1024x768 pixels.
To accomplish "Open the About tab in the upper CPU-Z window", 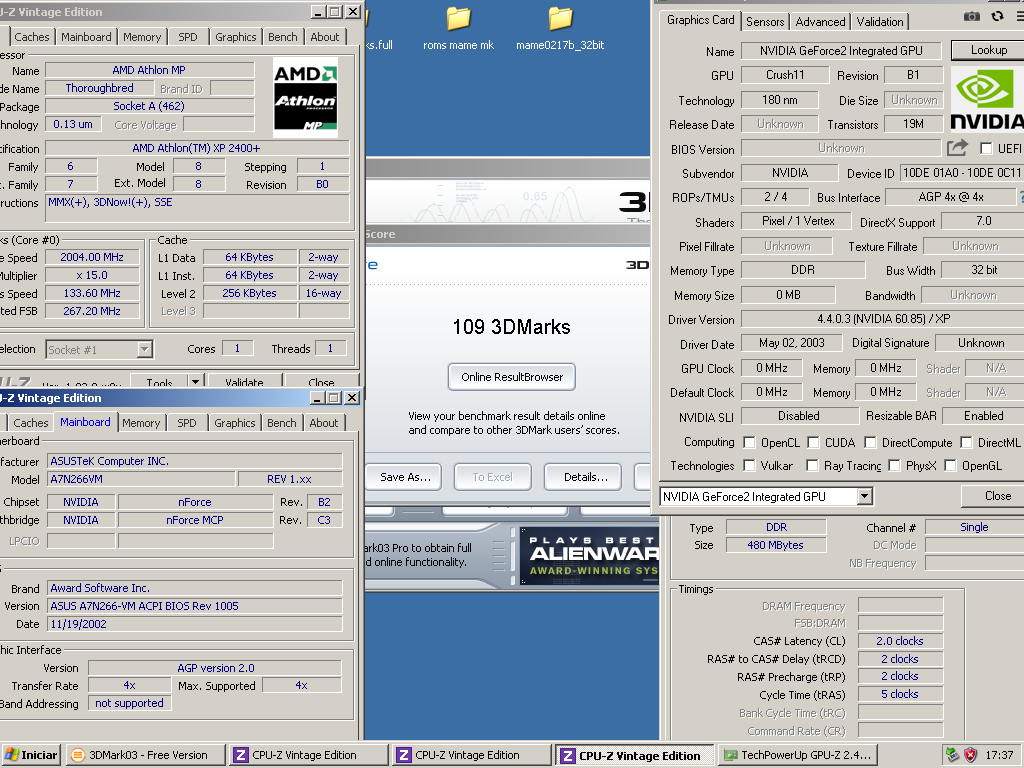I will [325, 37].
